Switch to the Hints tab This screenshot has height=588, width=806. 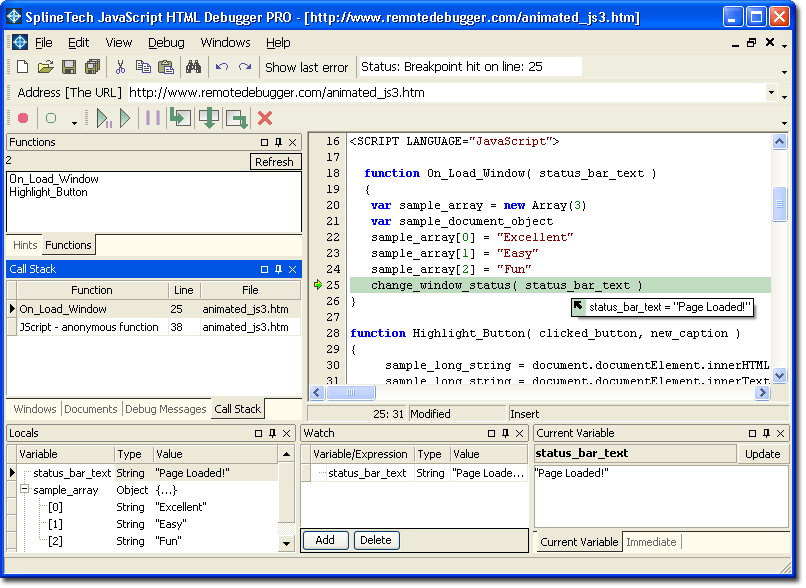[x=25, y=245]
